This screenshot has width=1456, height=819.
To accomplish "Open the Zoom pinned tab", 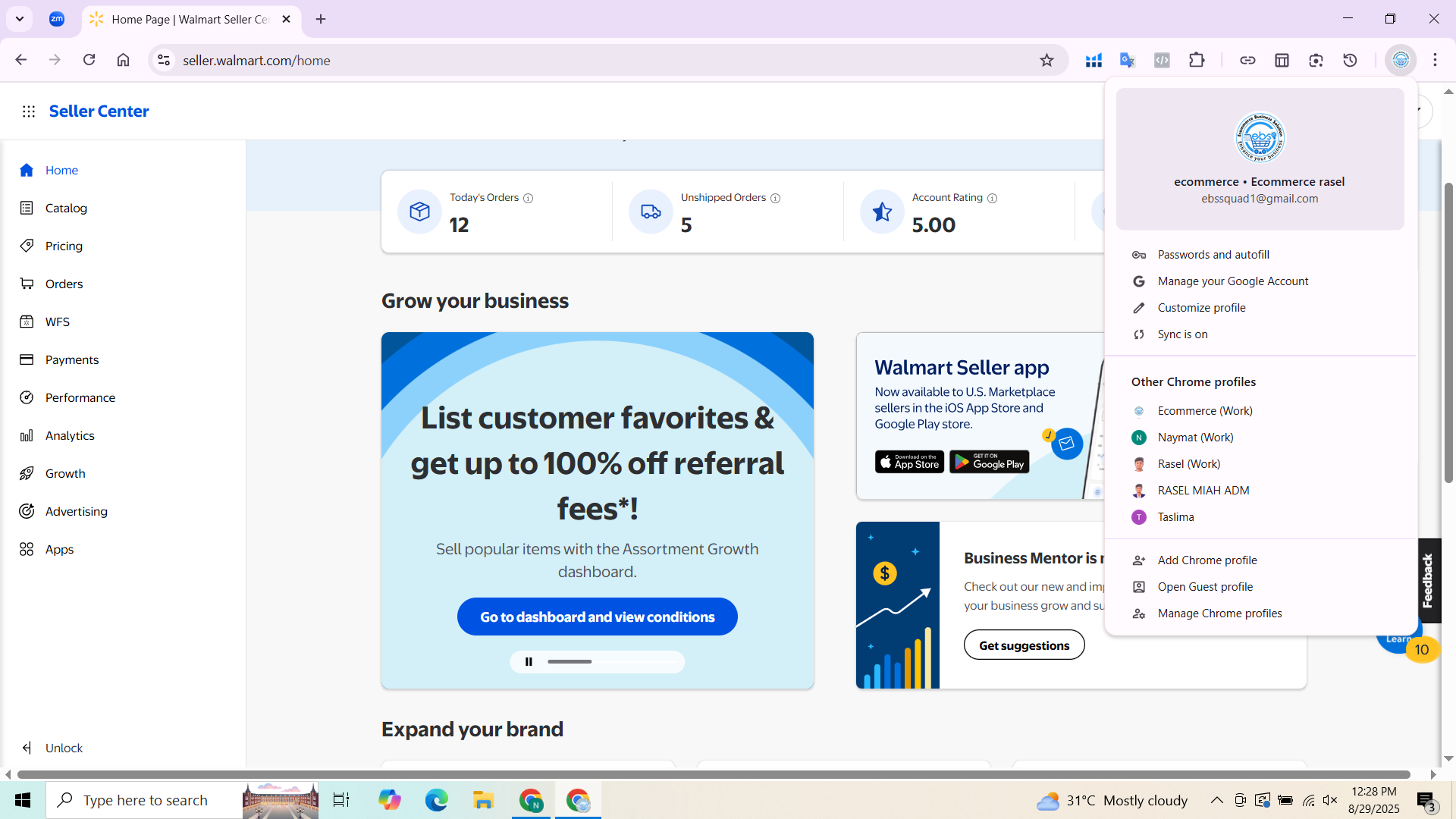I will [x=57, y=19].
